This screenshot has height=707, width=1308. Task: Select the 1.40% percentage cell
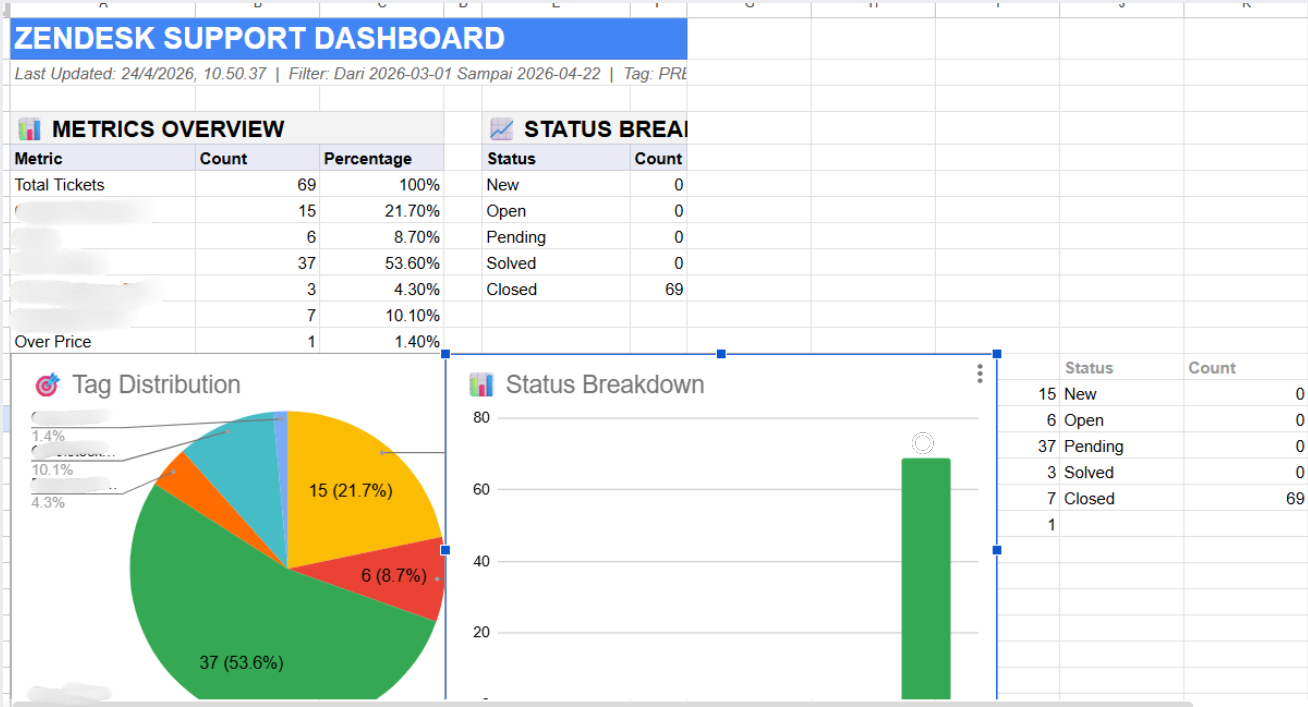click(x=381, y=341)
